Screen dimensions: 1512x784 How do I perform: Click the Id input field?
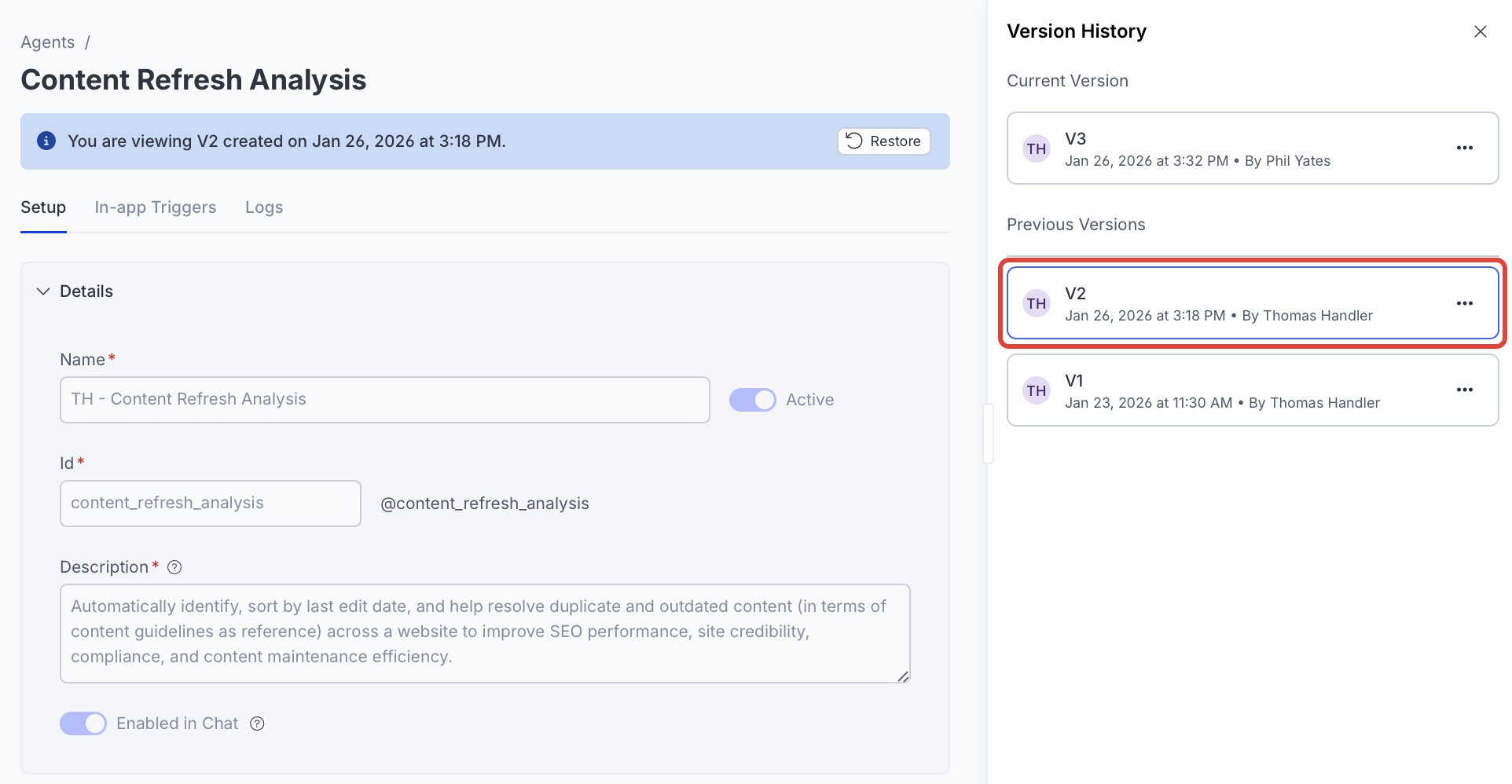[x=210, y=504]
